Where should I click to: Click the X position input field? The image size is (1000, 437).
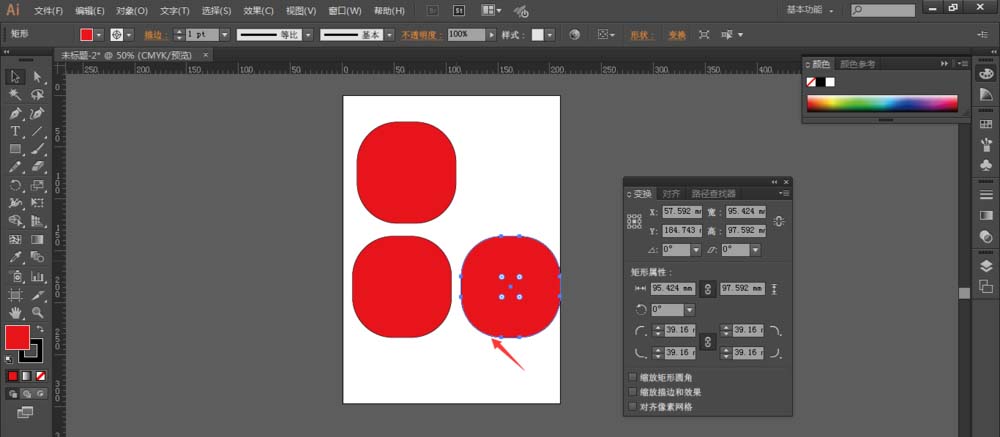tap(682, 211)
